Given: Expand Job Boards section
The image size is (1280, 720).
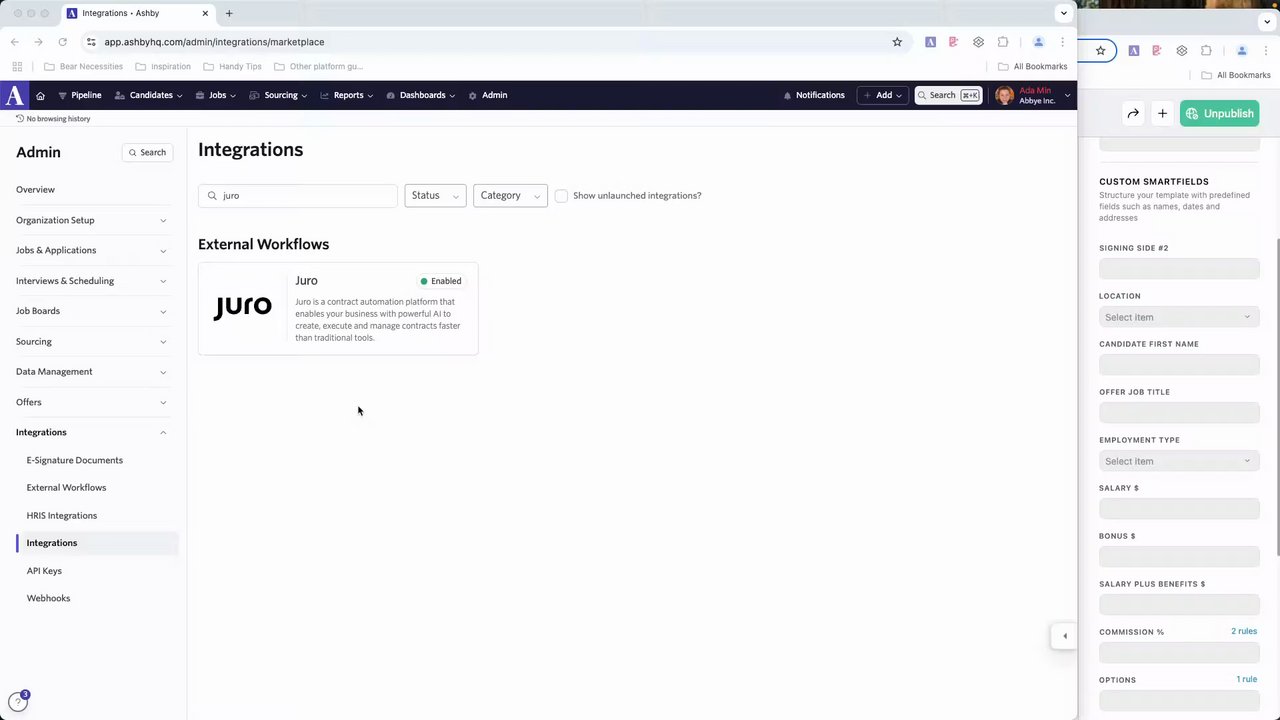Looking at the screenshot, I should click(91, 311).
